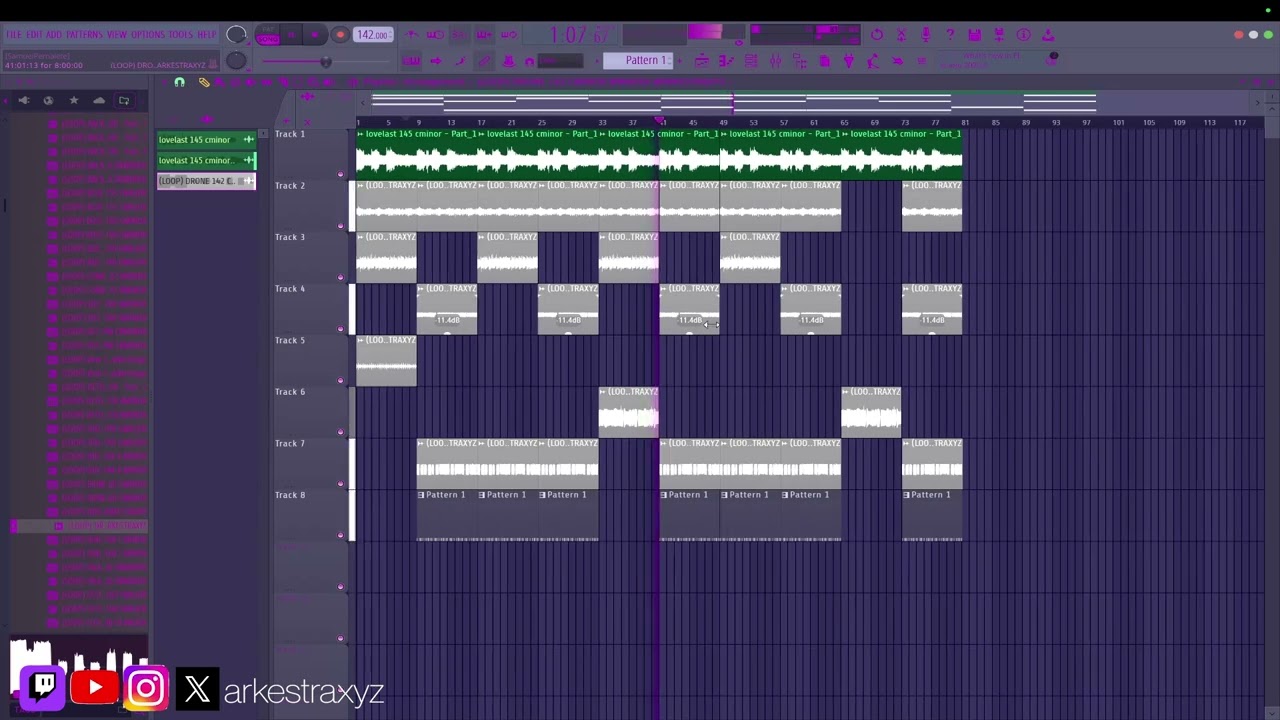Click the project info icon
The height and width of the screenshot is (720, 1280).
click(1023, 34)
